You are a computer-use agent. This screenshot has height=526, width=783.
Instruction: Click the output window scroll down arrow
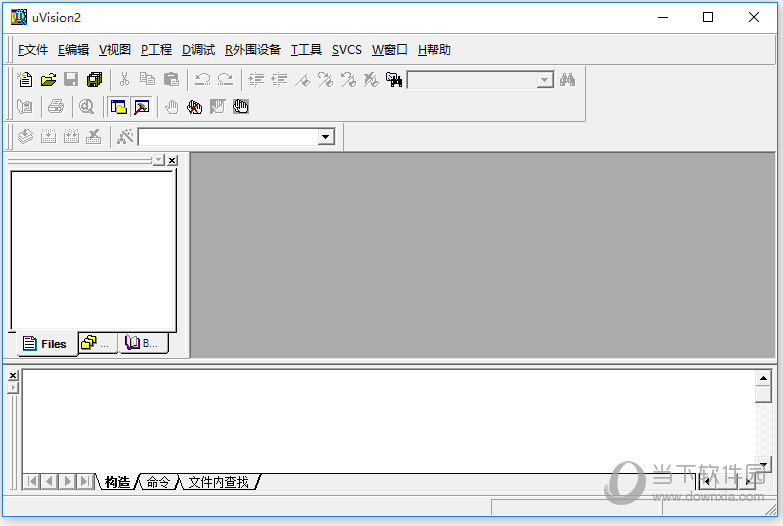pos(763,464)
